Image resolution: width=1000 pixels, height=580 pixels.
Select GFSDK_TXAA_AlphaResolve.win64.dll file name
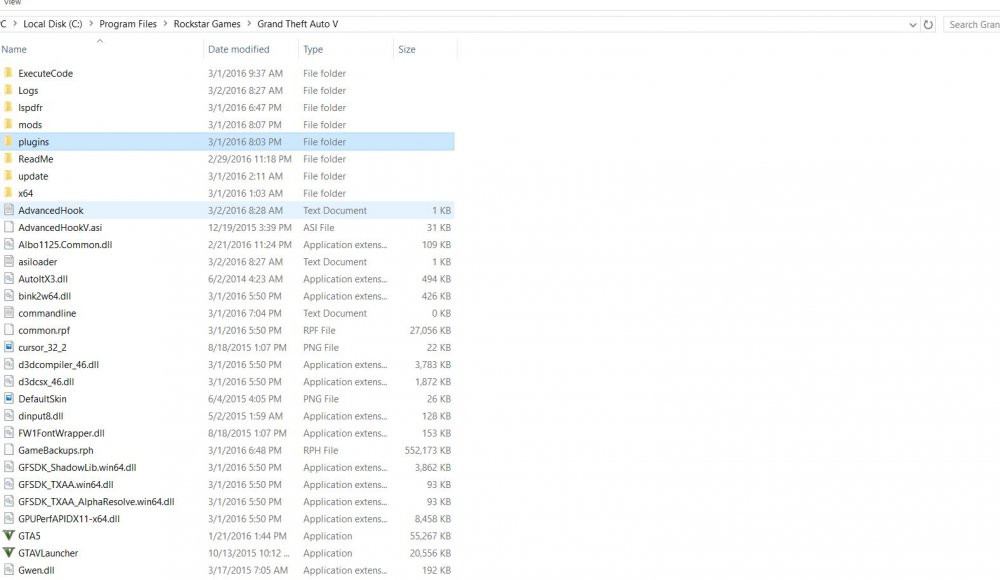pyautogui.click(x=96, y=502)
